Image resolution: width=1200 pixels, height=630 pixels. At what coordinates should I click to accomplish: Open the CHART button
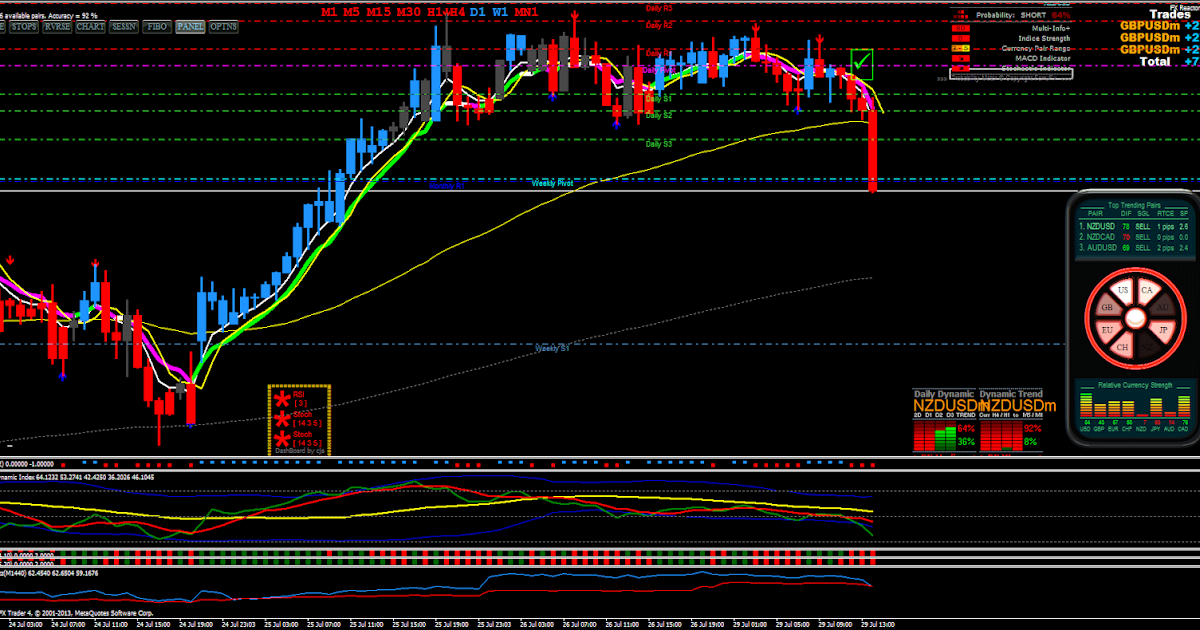tap(90, 26)
